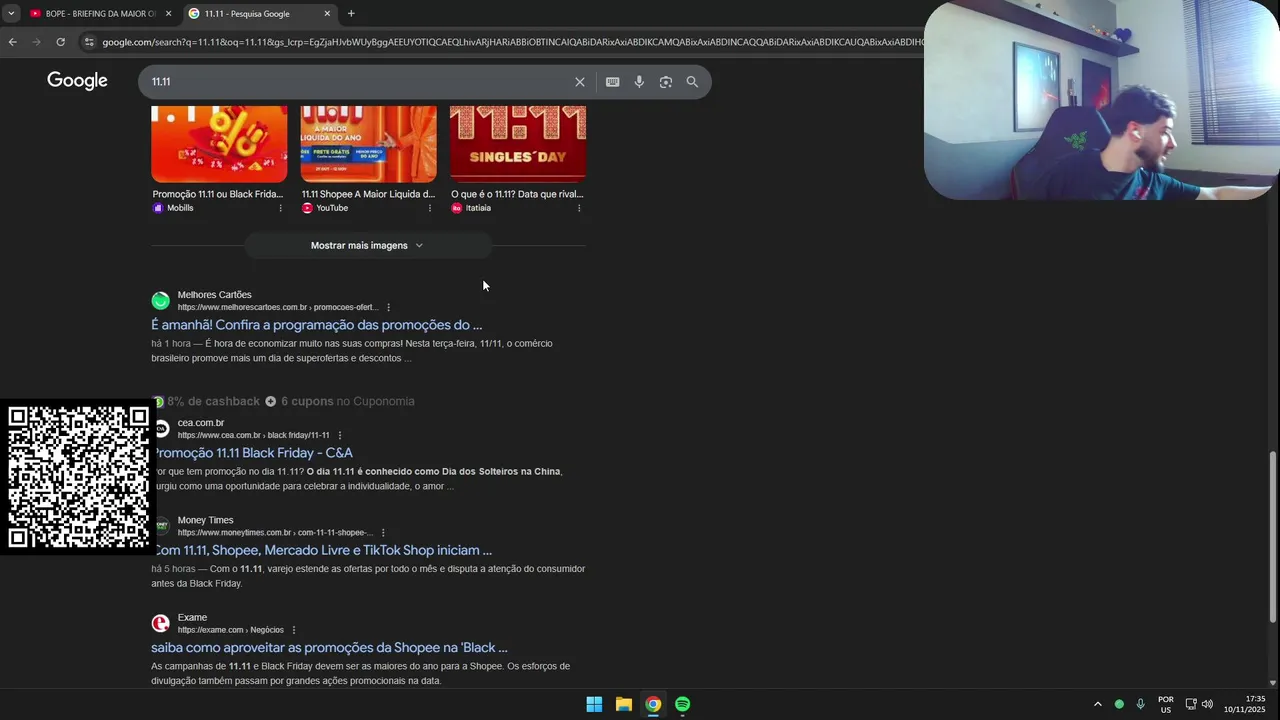
Task: Open the on-screen keyboard input tool
Action: click(x=612, y=82)
